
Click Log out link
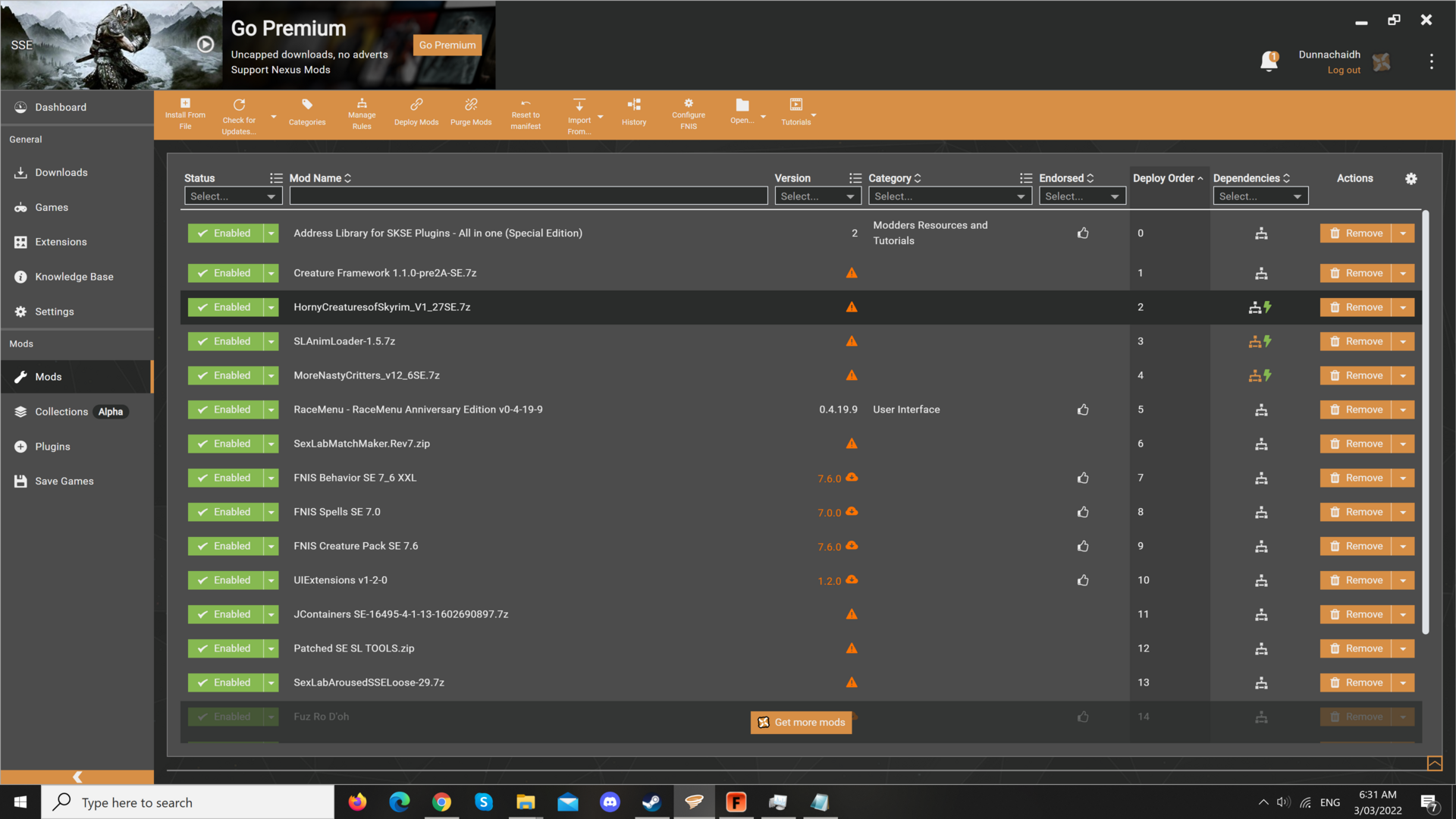[x=1344, y=70]
